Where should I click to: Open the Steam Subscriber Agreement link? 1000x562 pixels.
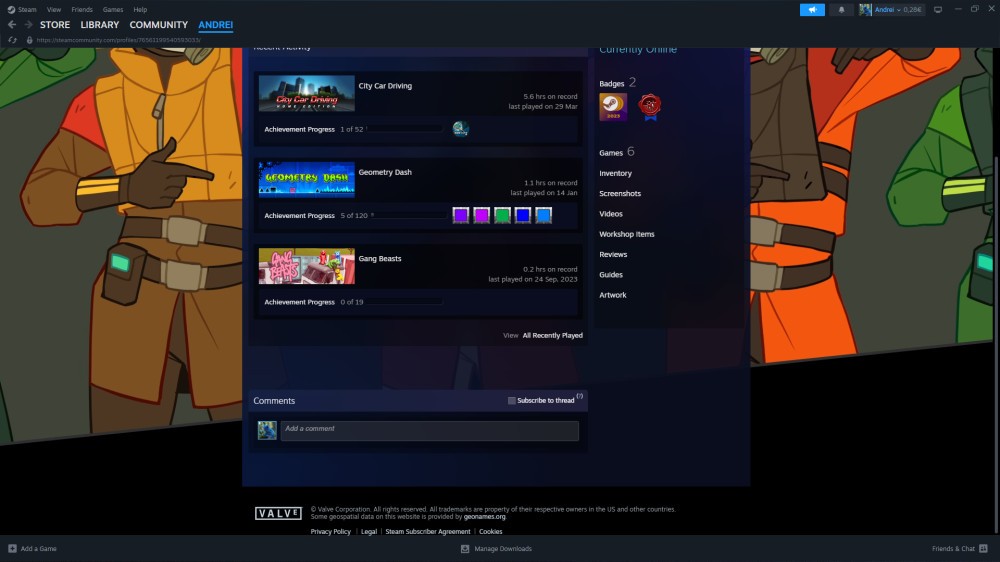click(x=428, y=531)
